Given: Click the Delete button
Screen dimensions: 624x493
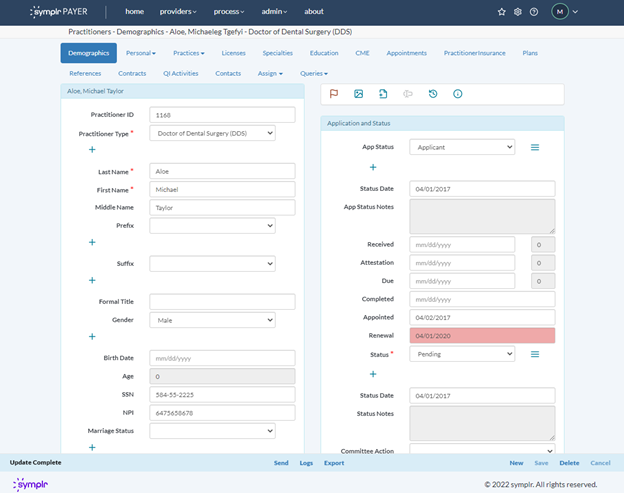Looking at the screenshot, I should coord(569,463).
